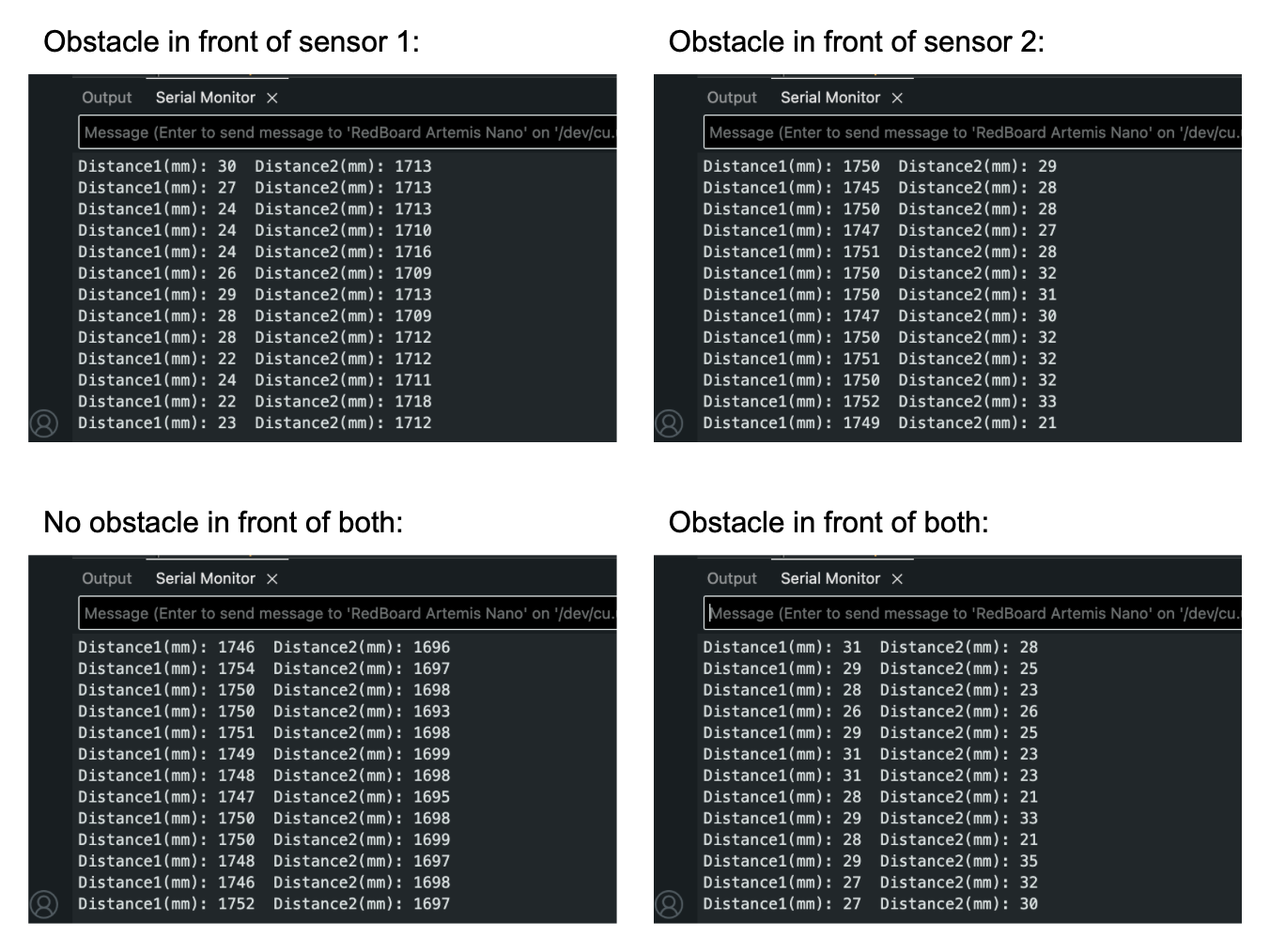Image resolution: width=1270 pixels, height=952 pixels.
Task: Switch to Output tab in sensor 2 panel
Action: click(x=732, y=98)
